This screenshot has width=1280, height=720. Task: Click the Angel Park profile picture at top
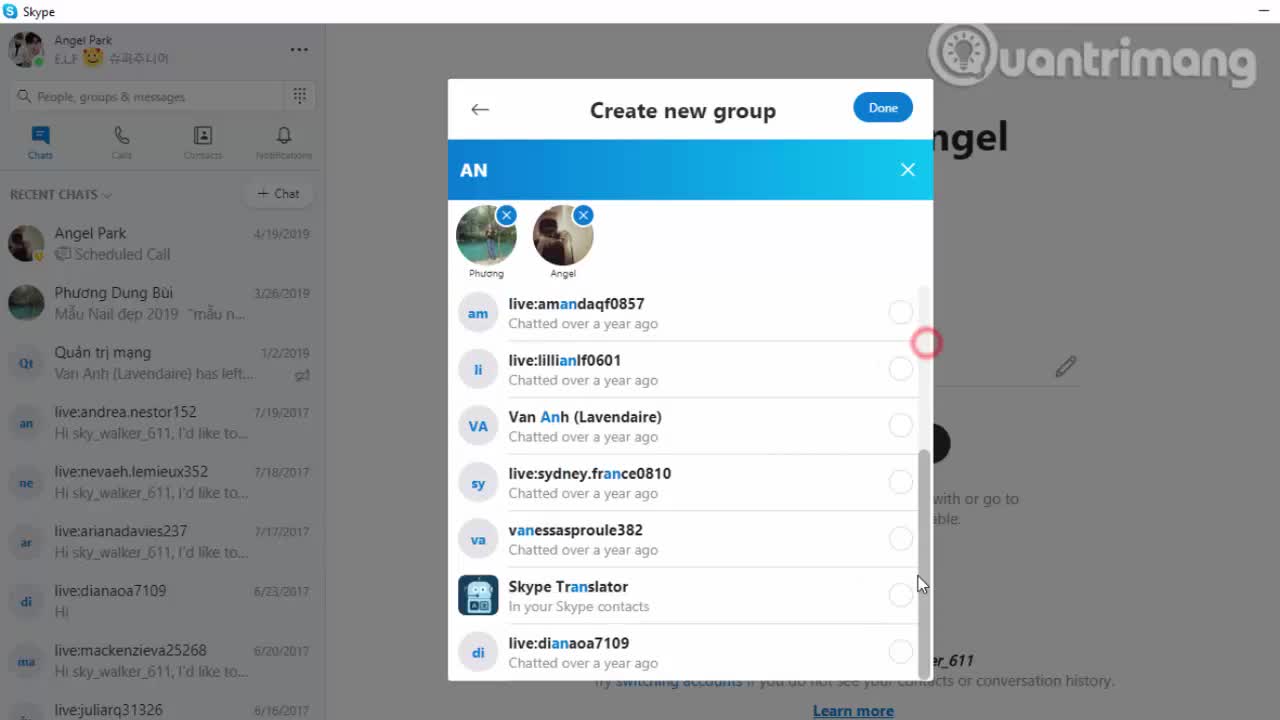[26, 49]
